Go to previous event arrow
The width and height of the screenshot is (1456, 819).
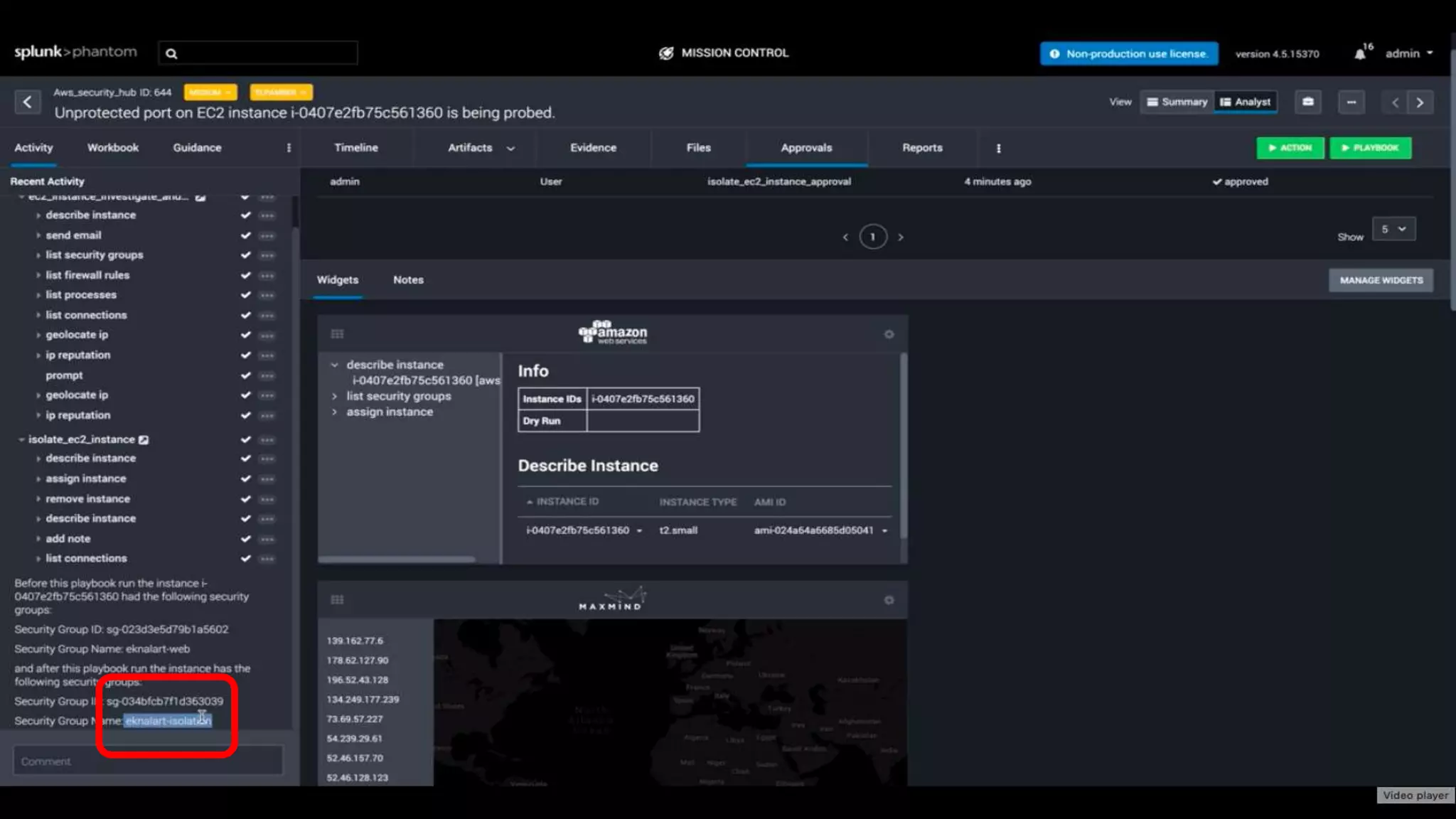pos(1395,102)
